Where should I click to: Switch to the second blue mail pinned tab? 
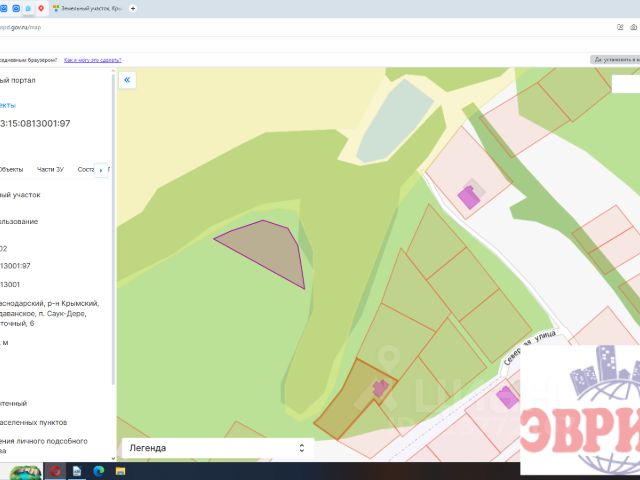click(16, 8)
